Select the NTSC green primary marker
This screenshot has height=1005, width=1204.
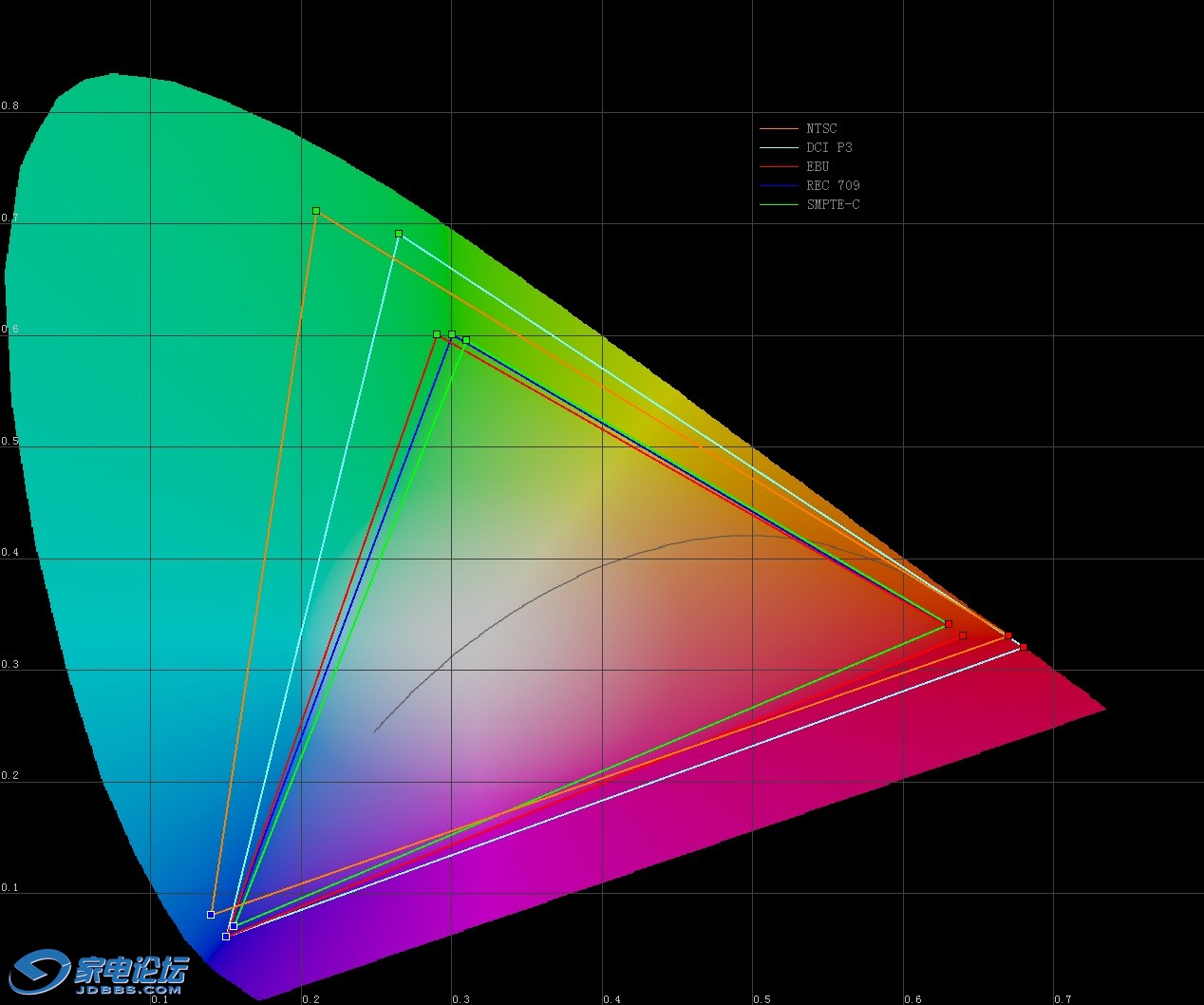point(316,211)
